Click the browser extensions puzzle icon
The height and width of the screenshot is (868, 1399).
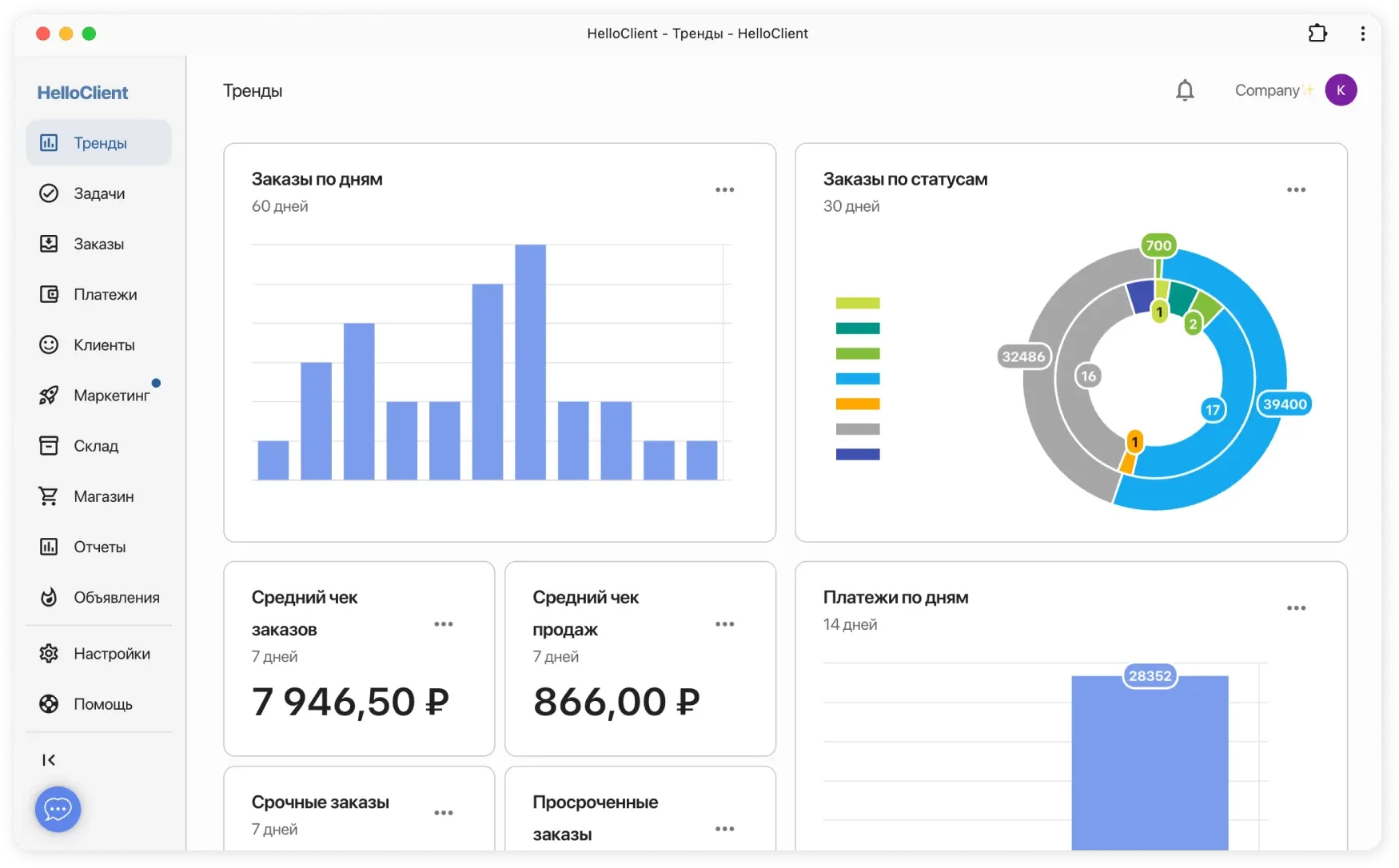(x=1317, y=34)
